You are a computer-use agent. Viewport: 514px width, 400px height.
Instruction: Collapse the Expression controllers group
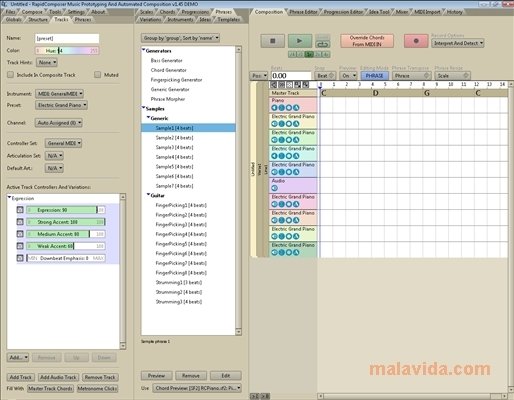click(9, 197)
